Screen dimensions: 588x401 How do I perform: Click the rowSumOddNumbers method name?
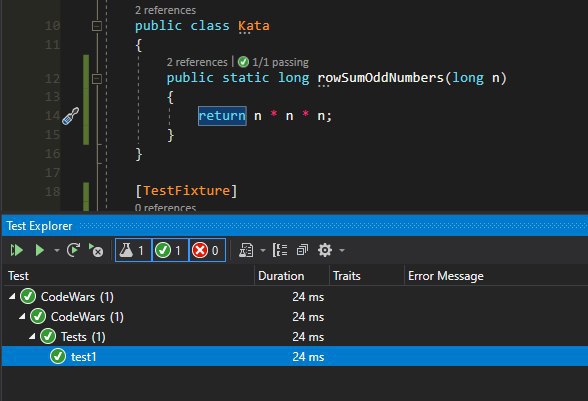coord(380,78)
